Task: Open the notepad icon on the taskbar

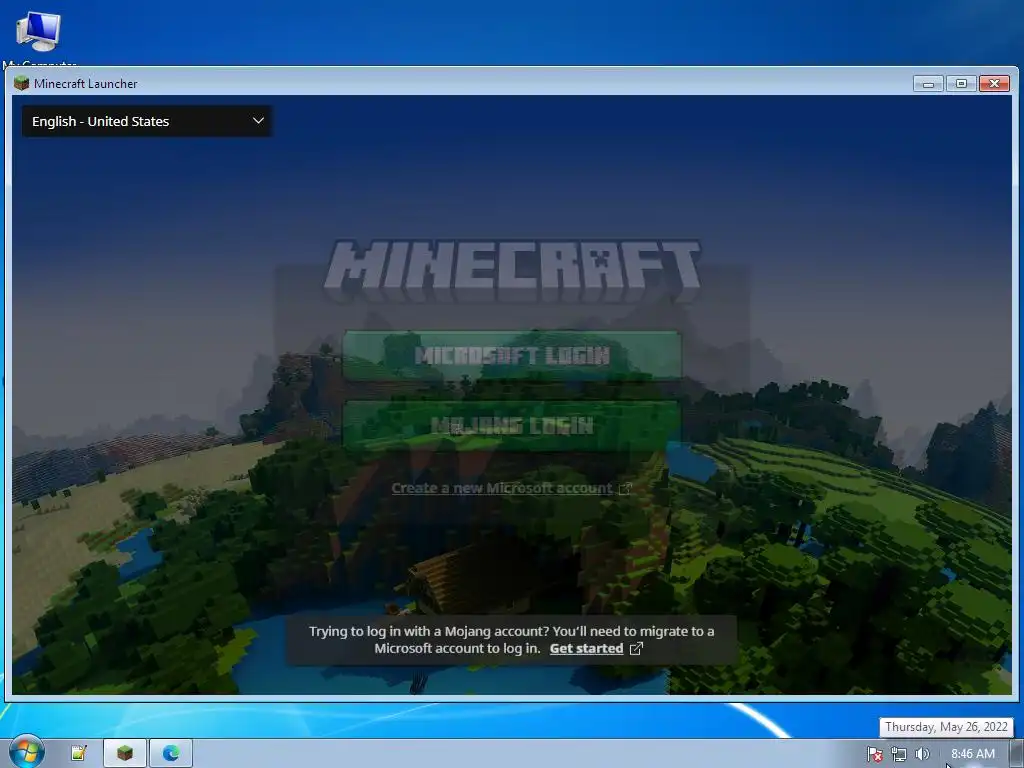Action: pyautogui.click(x=79, y=753)
